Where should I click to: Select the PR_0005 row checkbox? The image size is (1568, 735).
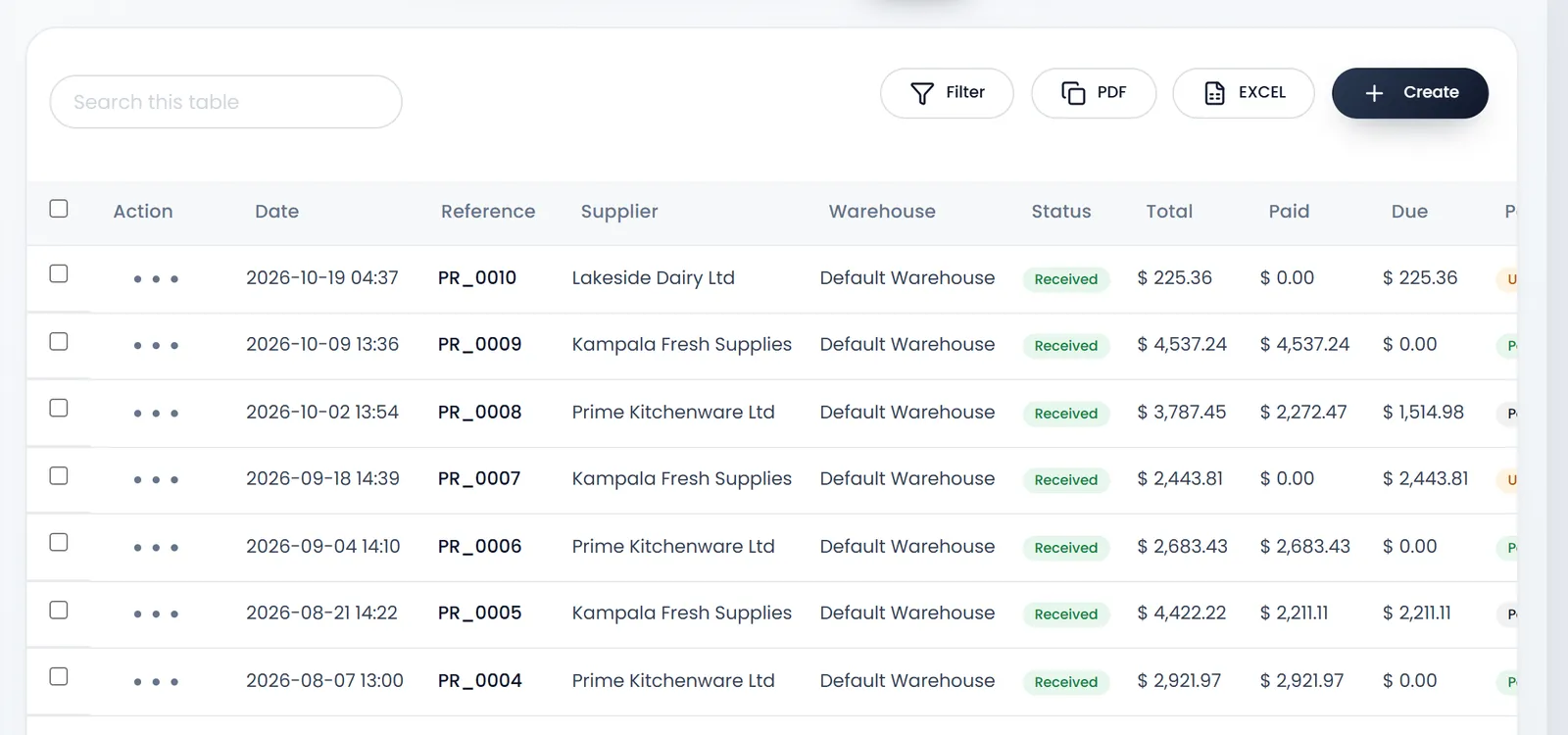point(59,610)
